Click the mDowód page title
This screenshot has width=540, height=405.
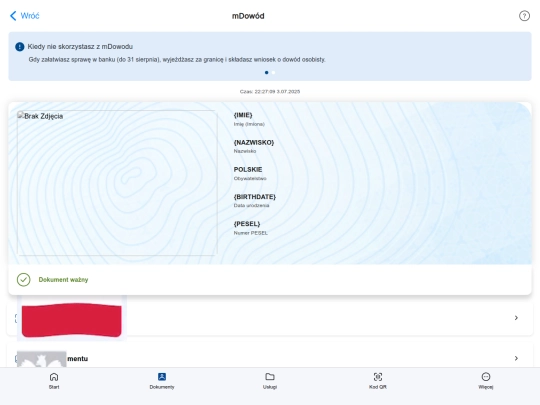pyautogui.click(x=248, y=16)
